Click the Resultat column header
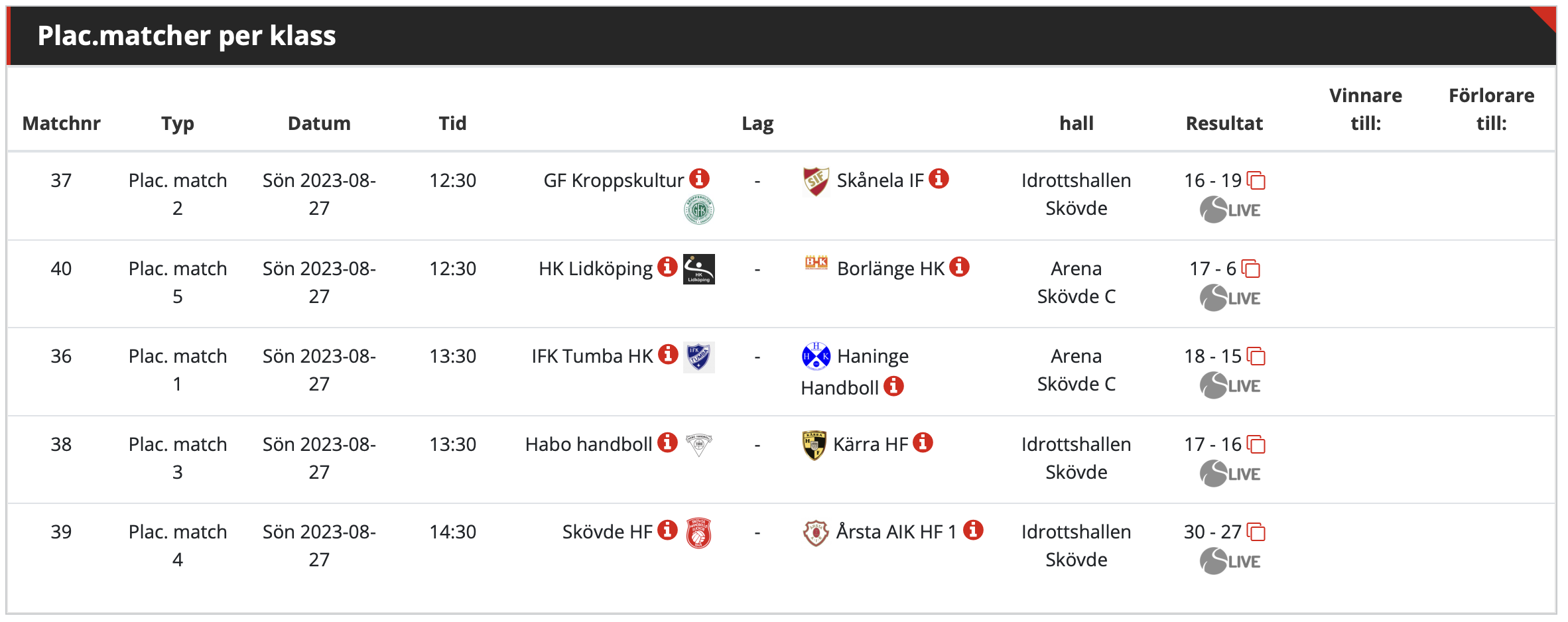 (x=1224, y=123)
